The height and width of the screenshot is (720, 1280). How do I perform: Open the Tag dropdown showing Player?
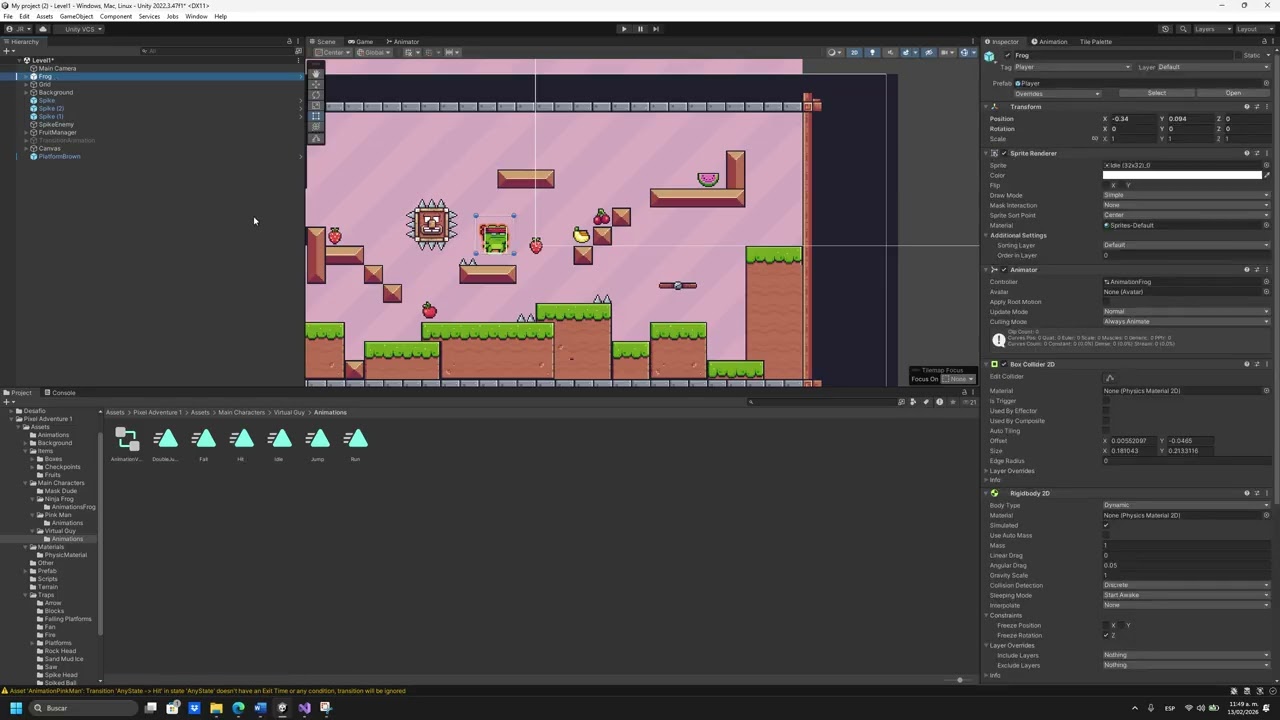pyautogui.click(x=1073, y=67)
